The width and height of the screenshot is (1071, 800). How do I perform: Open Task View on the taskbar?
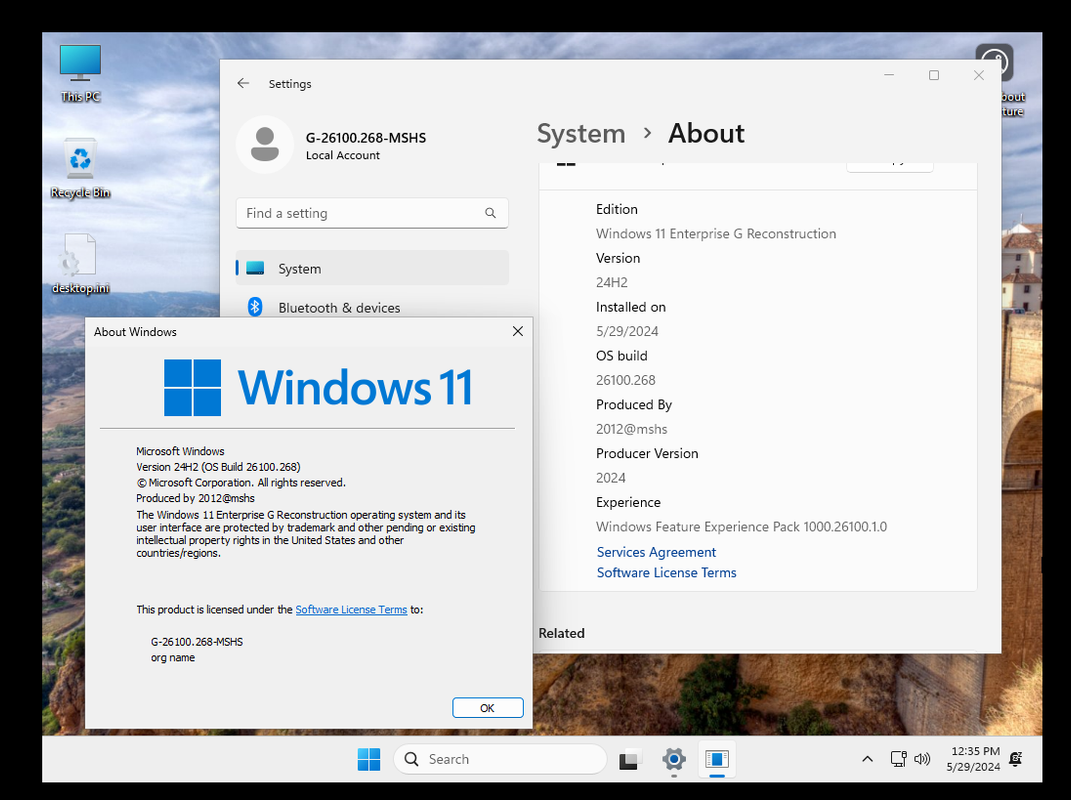pyautogui.click(x=630, y=759)
